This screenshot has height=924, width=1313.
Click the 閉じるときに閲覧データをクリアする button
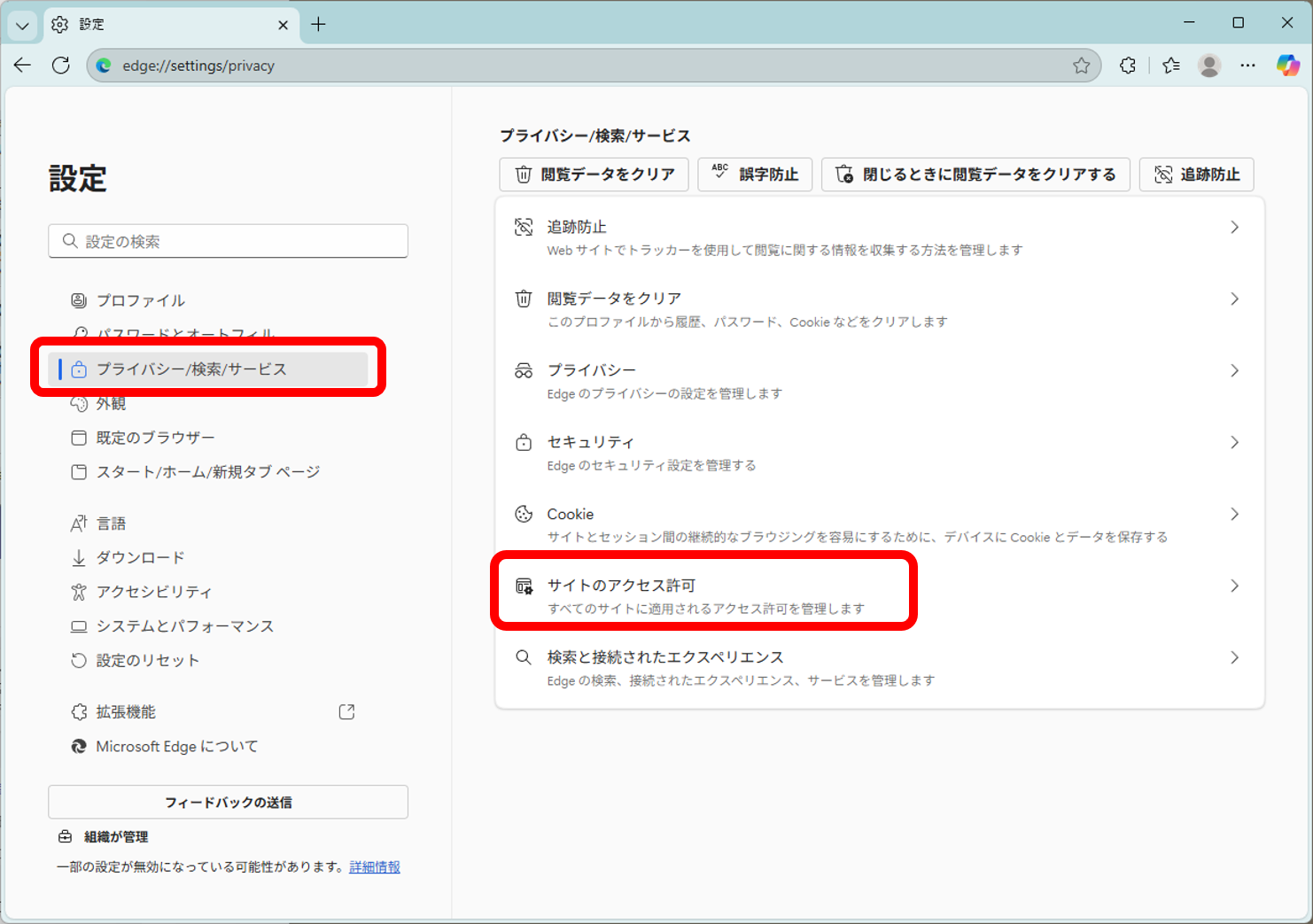click(x=975, y=174)
